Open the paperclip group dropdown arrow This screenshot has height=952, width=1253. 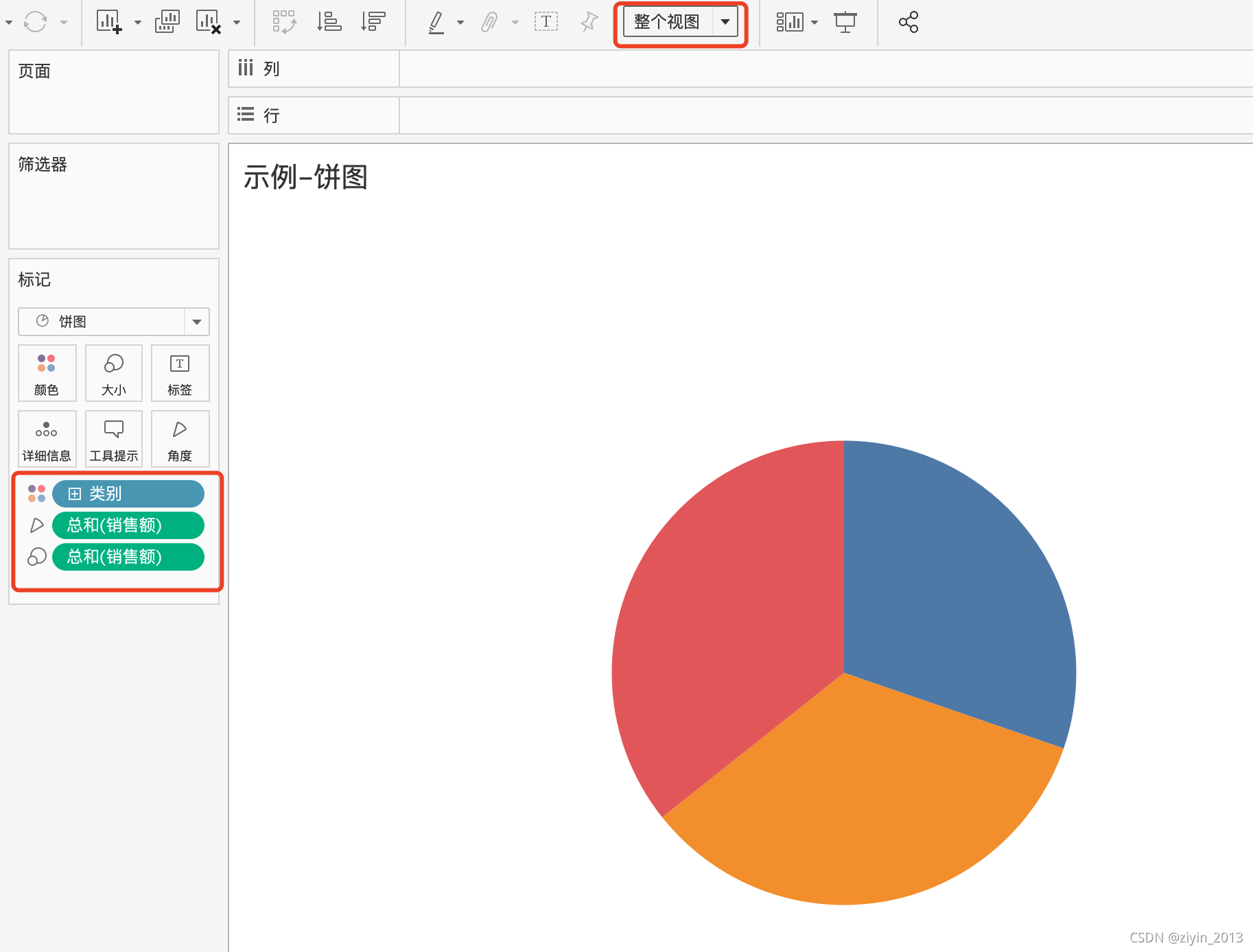pos(515,23)
